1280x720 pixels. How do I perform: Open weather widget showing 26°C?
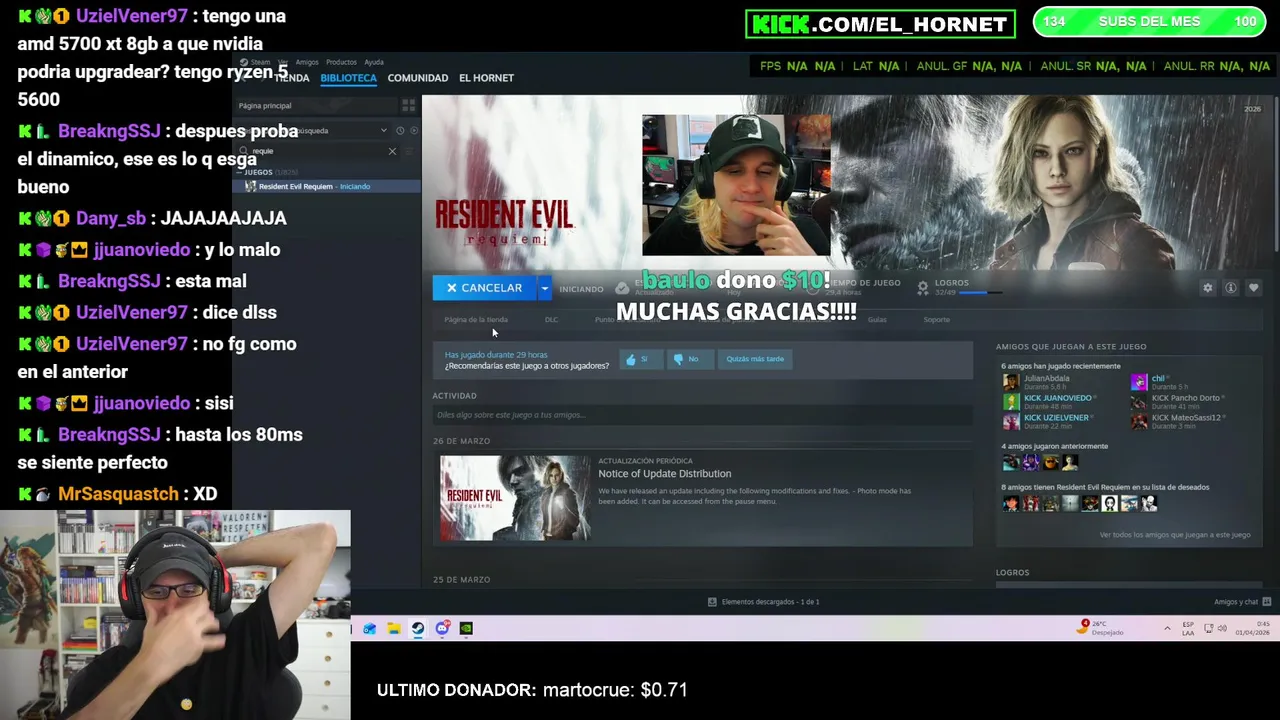(1101, 628)
